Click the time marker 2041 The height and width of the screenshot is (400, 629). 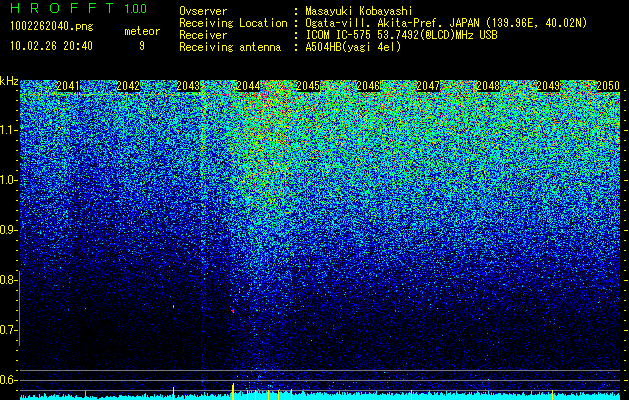coord(68,86)
